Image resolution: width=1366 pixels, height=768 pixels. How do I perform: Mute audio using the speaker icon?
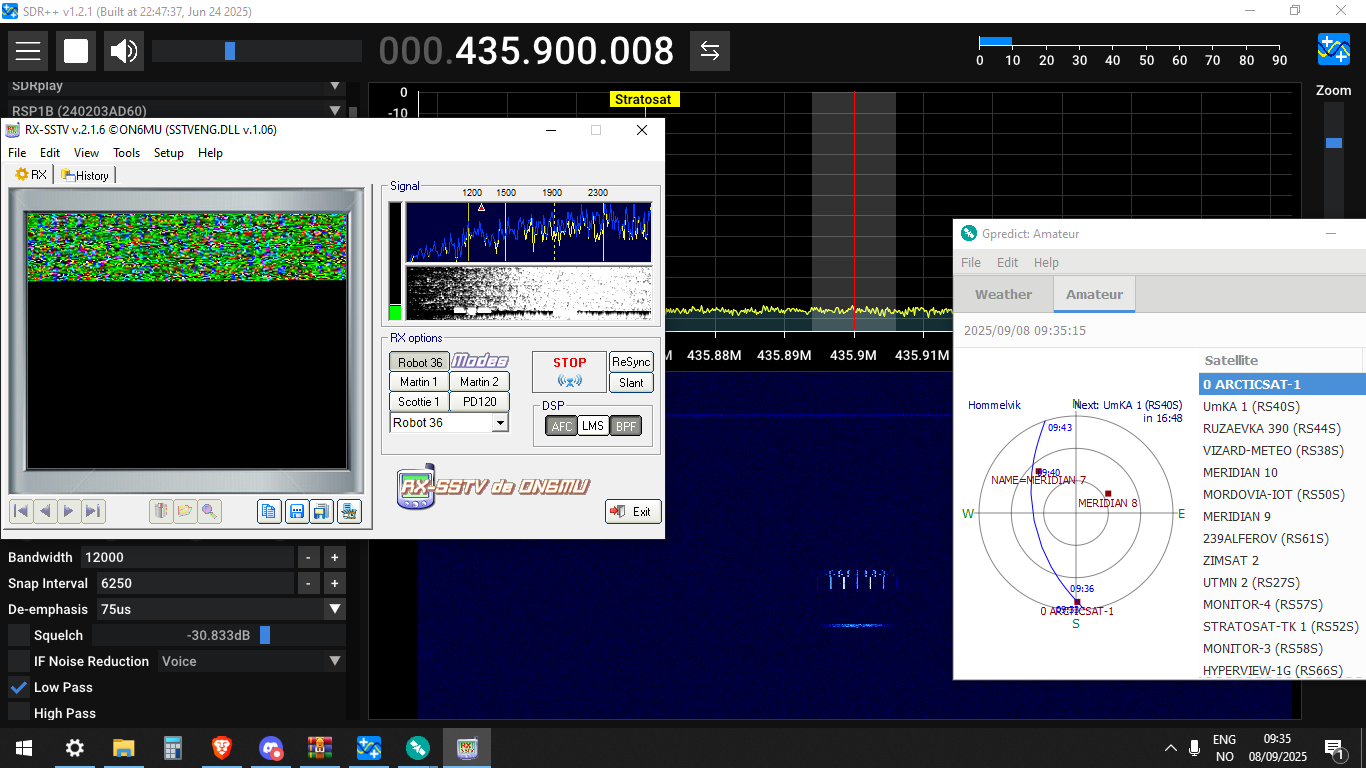coord(124,51)
